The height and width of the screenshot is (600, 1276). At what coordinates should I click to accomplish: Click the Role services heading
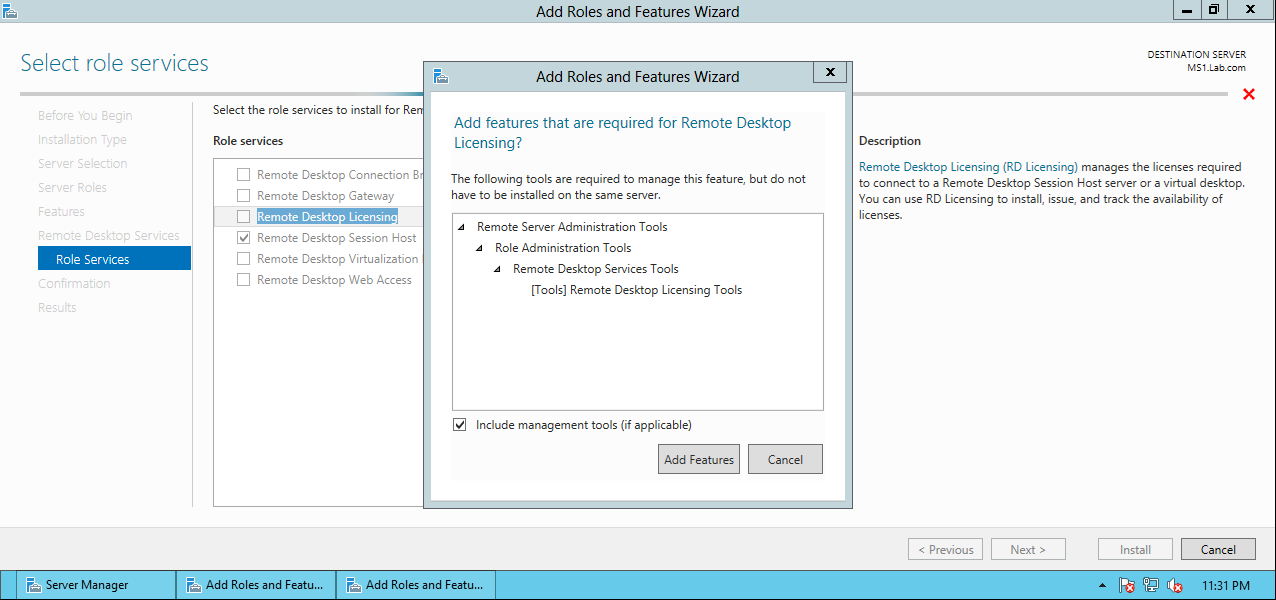point(248,141)
